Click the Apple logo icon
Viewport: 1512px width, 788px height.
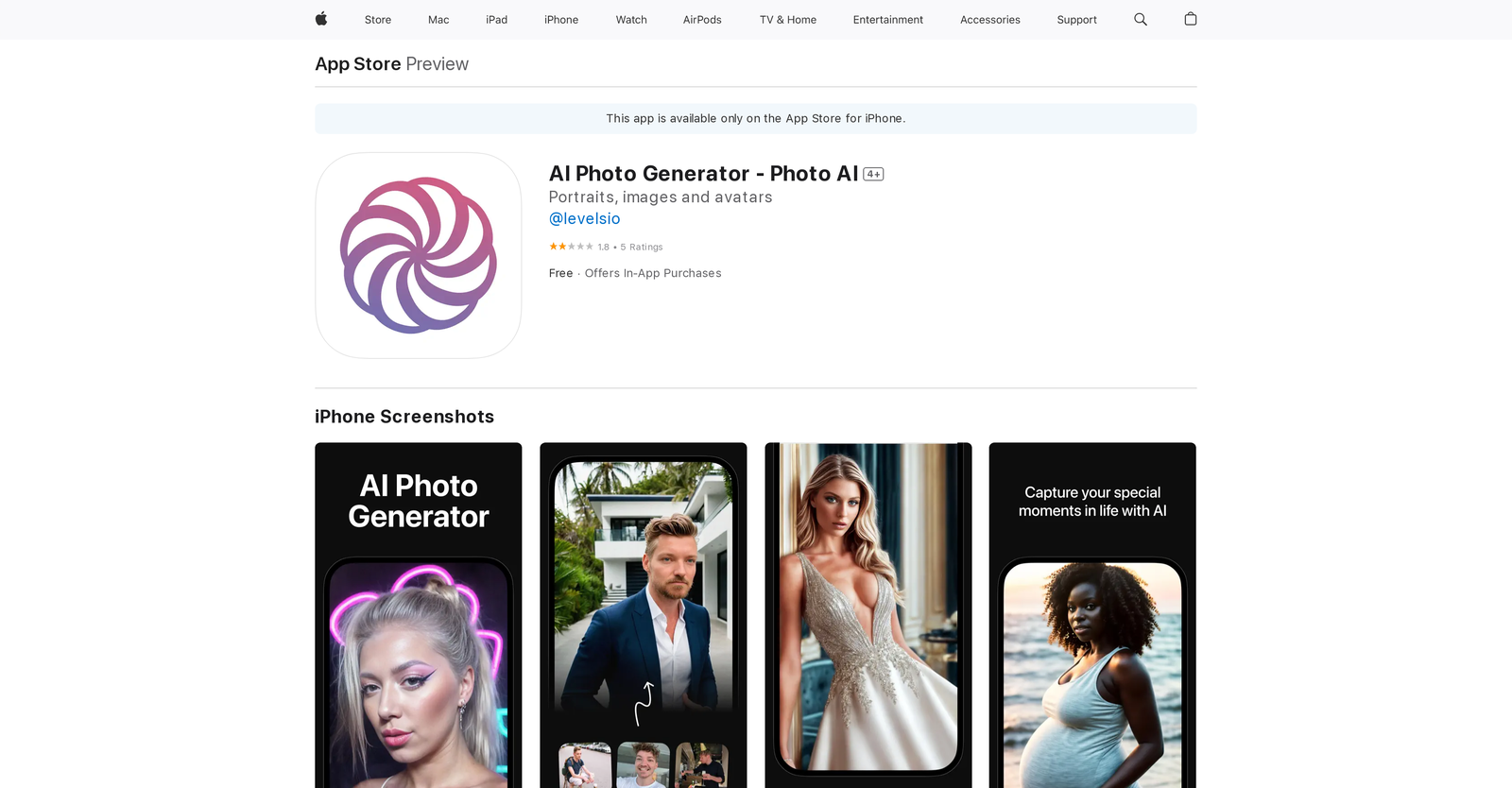click(x=321, y=19)
